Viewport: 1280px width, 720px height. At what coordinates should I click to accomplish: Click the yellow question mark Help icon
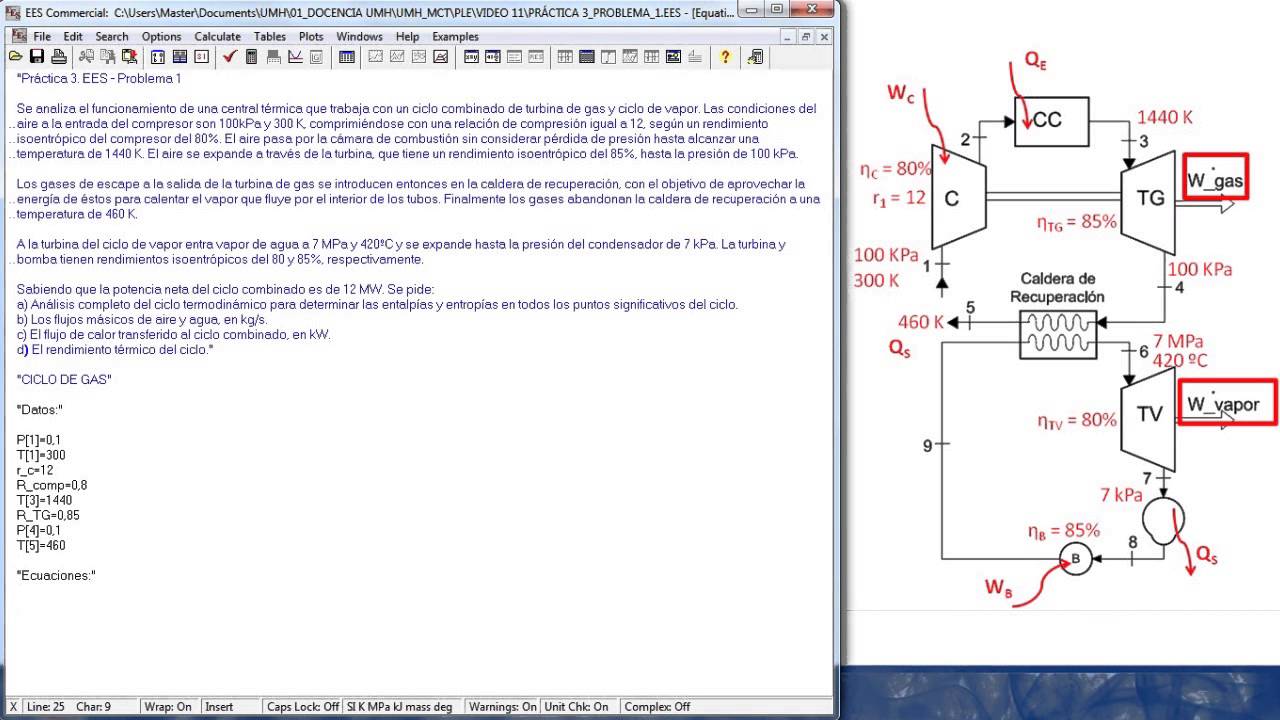(725, 57)
